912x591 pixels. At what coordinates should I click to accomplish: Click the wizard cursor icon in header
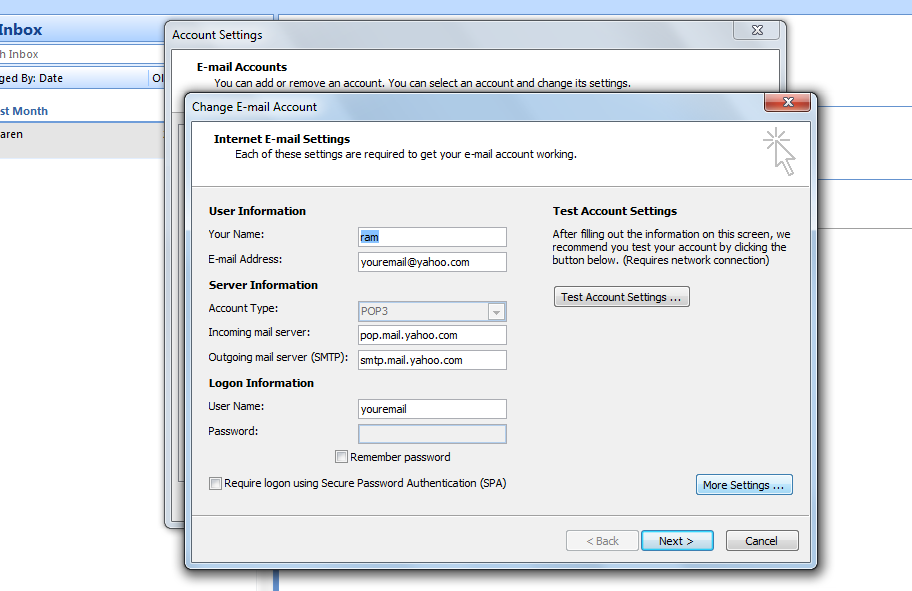(780, 151)
